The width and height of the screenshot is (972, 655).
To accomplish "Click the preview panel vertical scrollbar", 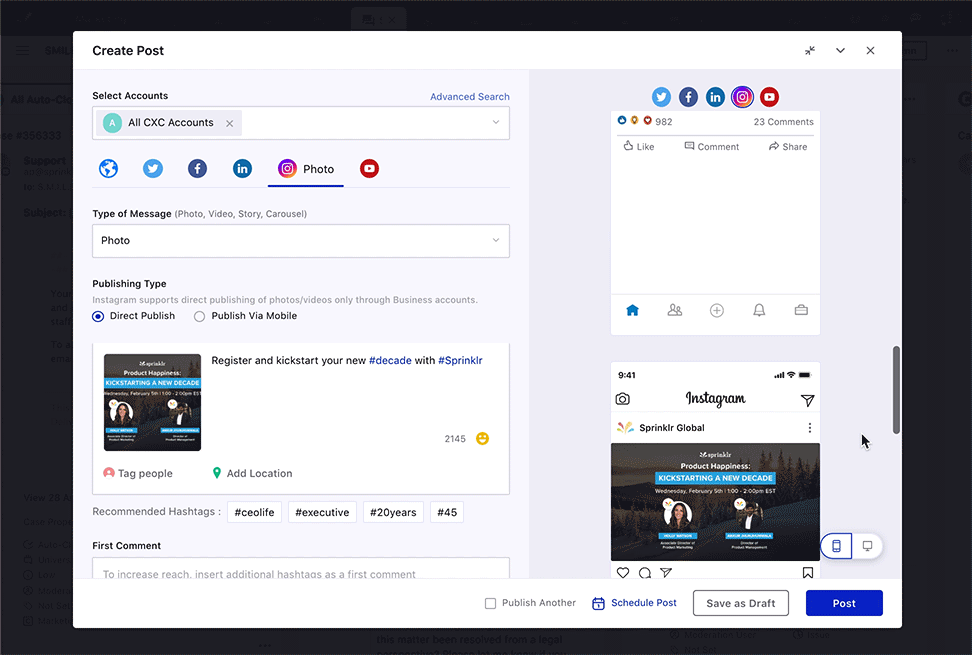I will coord(896,390).
